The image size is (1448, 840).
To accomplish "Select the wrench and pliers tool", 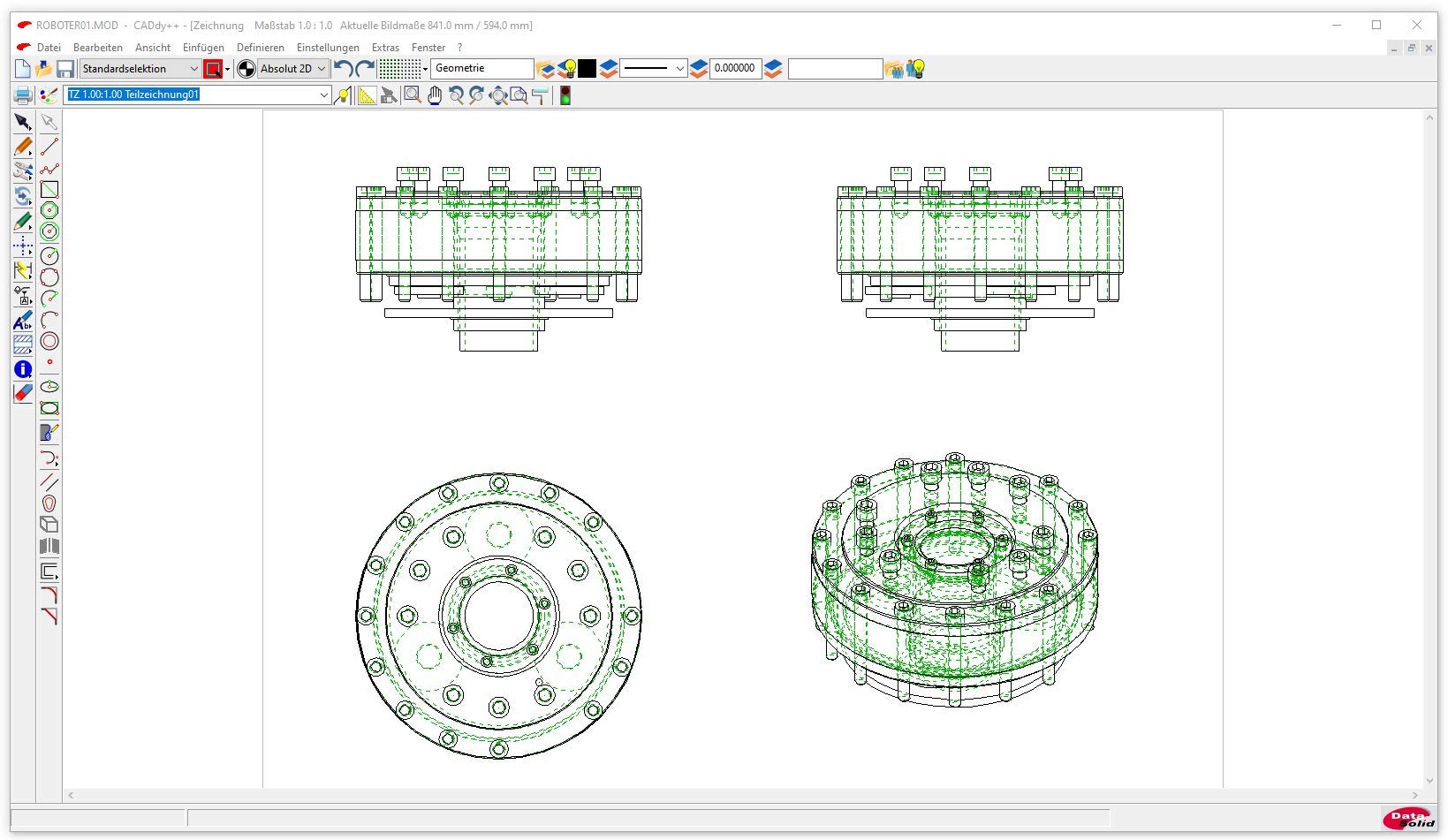I will (x=23, y=171).
